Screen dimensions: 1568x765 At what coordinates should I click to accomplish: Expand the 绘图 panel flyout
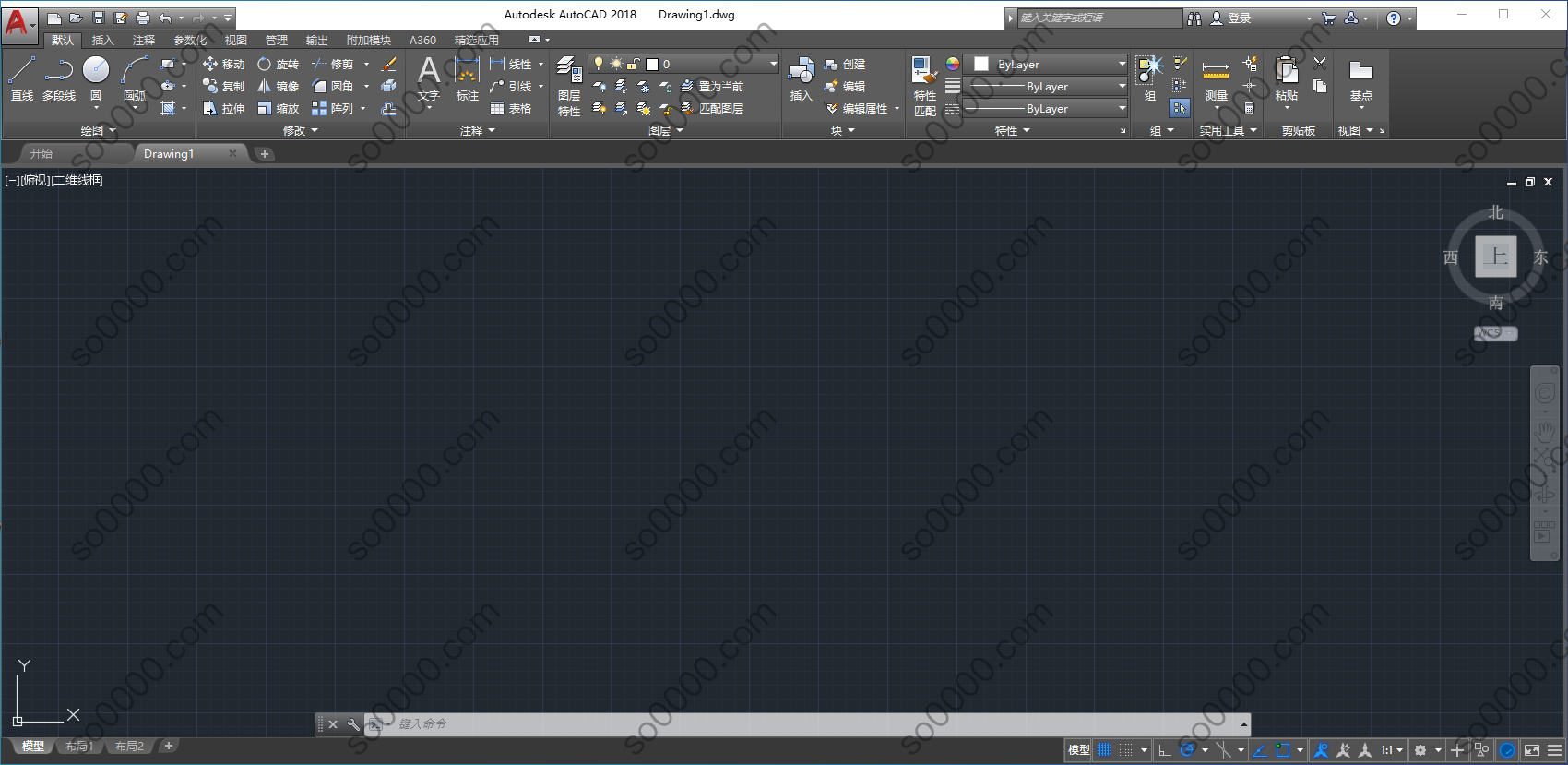[98, 131]
